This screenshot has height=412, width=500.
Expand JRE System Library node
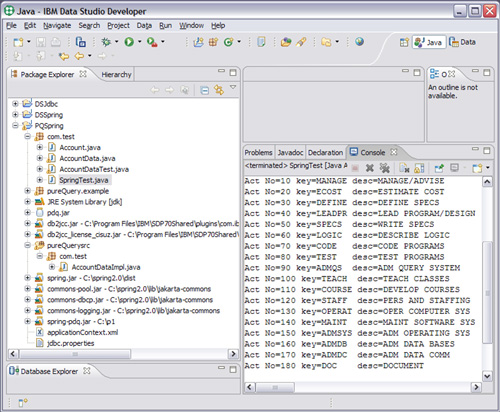point(27,202)
